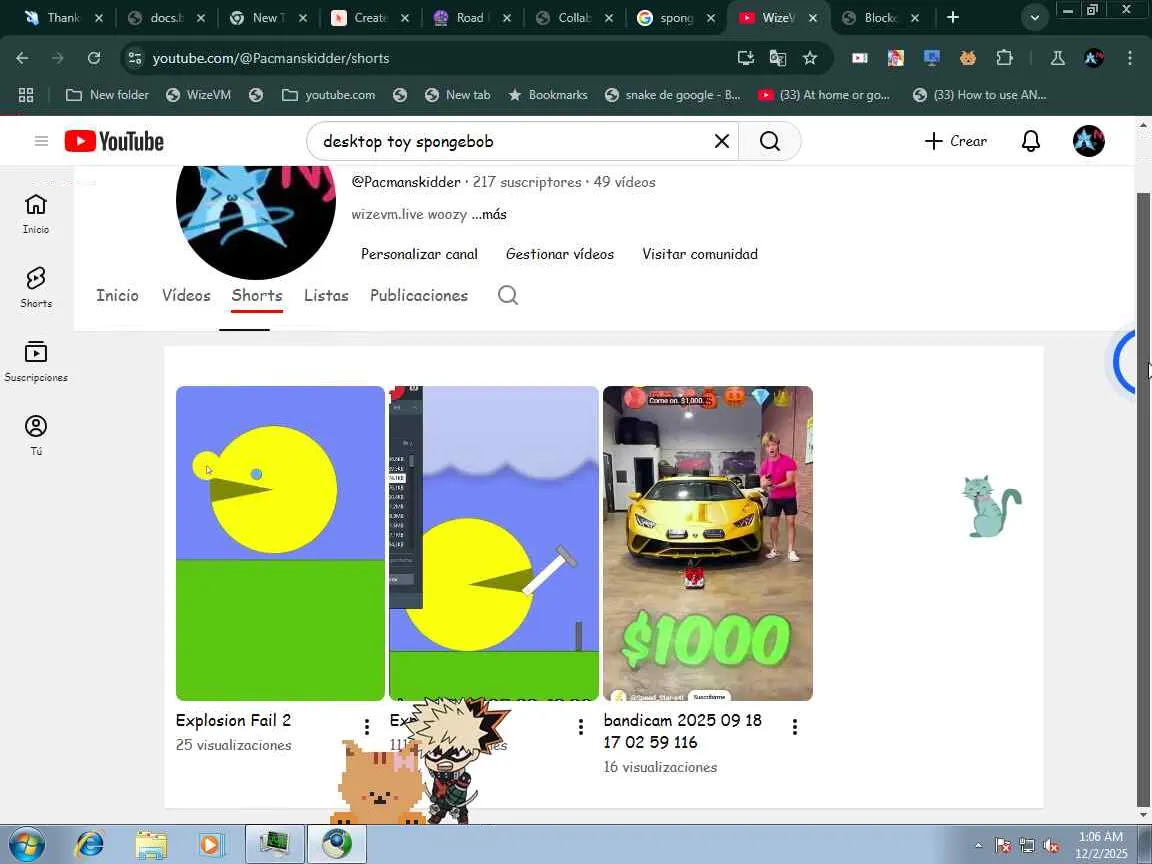The image size is (1152, 864).
Task: Open options menu for Explosion Fail 2
Action: coord(367,727)
